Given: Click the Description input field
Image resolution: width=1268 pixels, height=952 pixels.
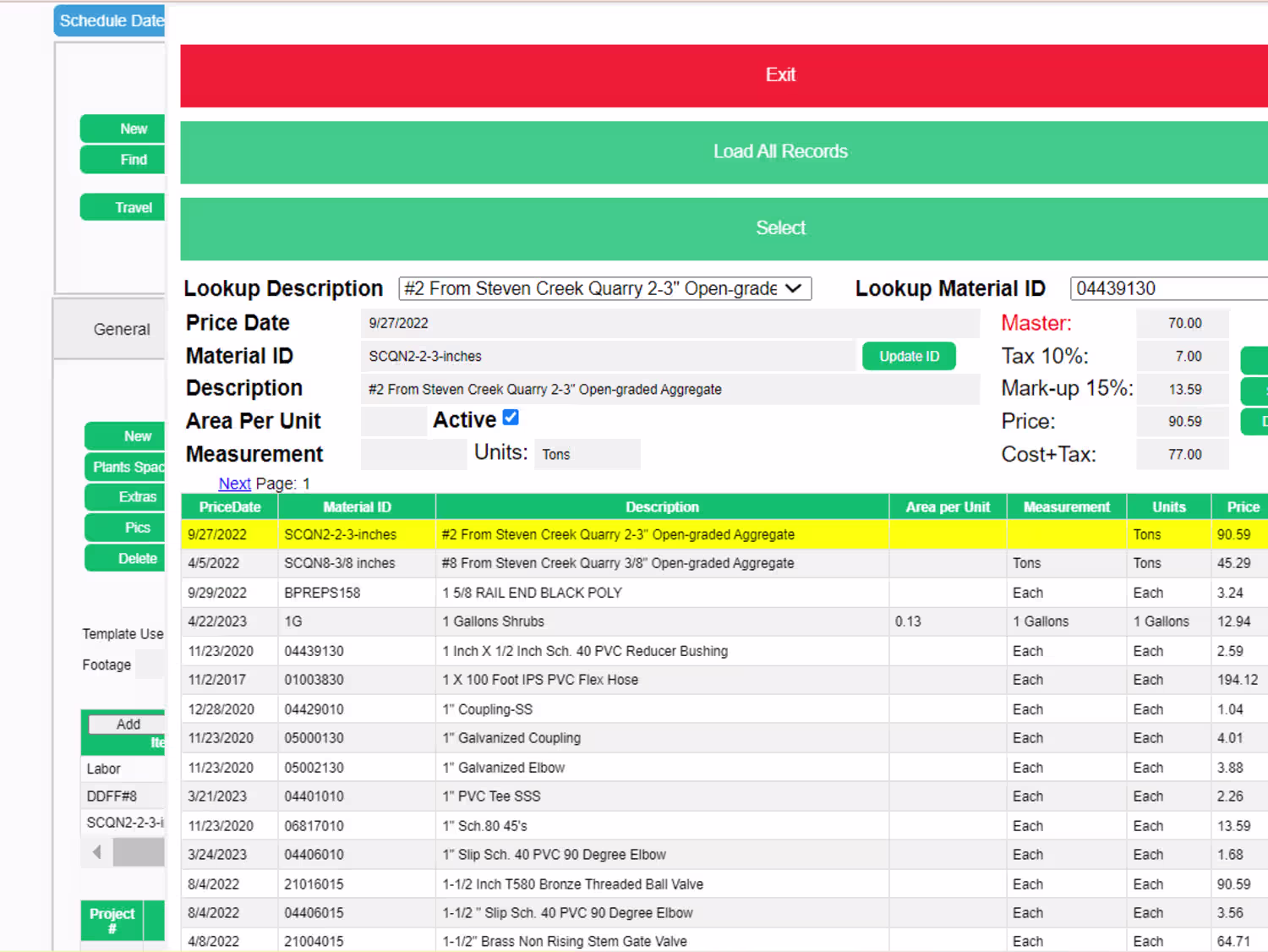Looking at the screenshot, I should coord(670,390).
